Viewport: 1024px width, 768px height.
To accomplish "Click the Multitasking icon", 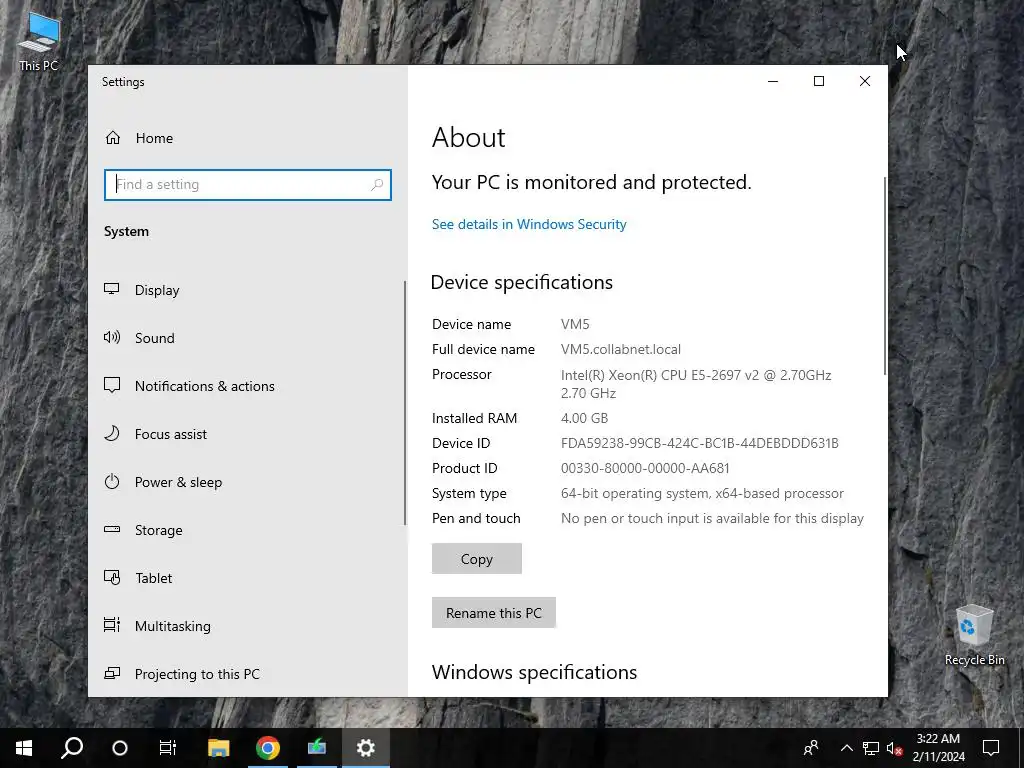I will tap(112, 626).
